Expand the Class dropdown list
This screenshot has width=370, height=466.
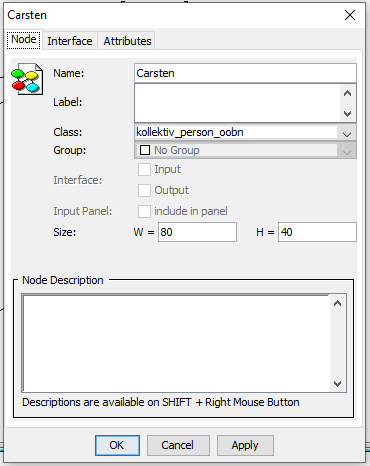click(347, 133)
